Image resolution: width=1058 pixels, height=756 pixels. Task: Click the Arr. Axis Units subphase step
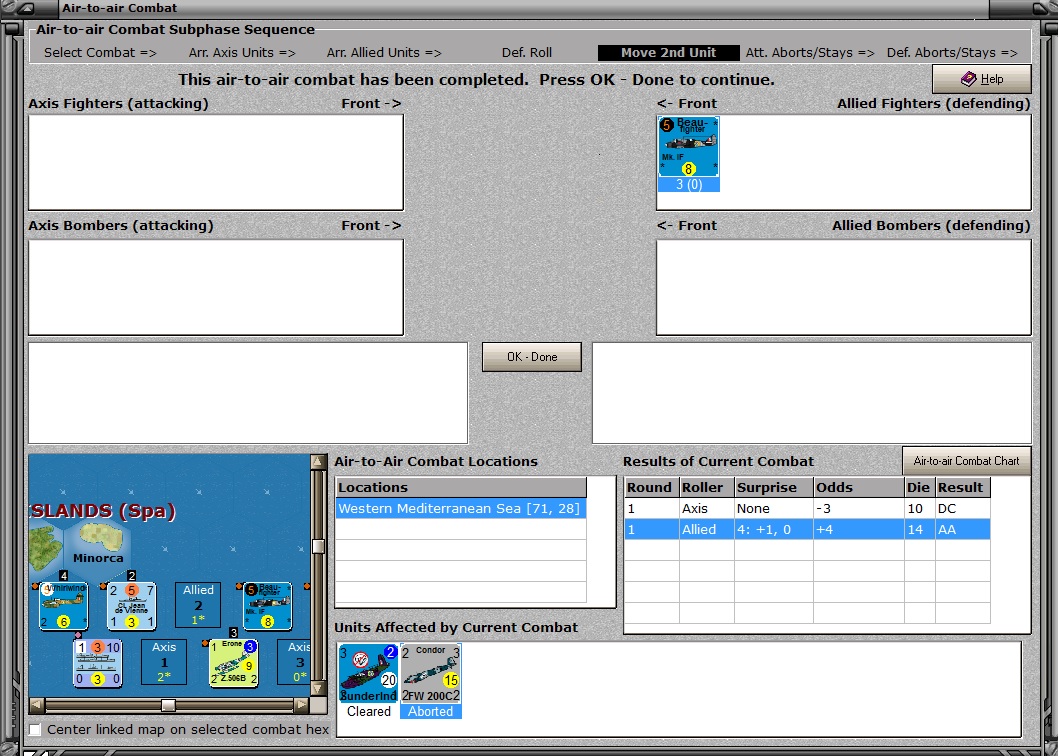pos(242,53)
